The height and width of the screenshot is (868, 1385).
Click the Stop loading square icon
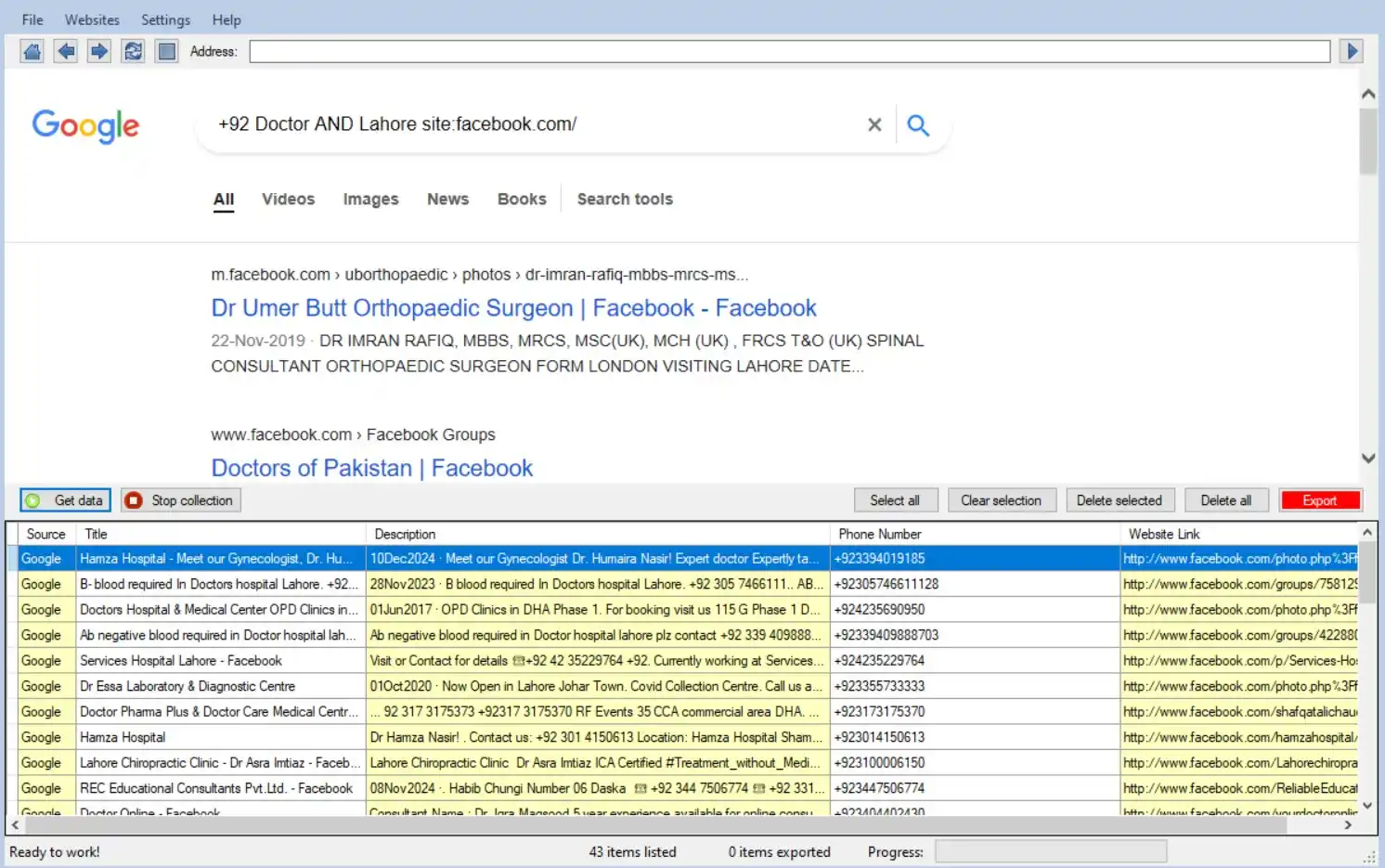(x=167, y=51)
